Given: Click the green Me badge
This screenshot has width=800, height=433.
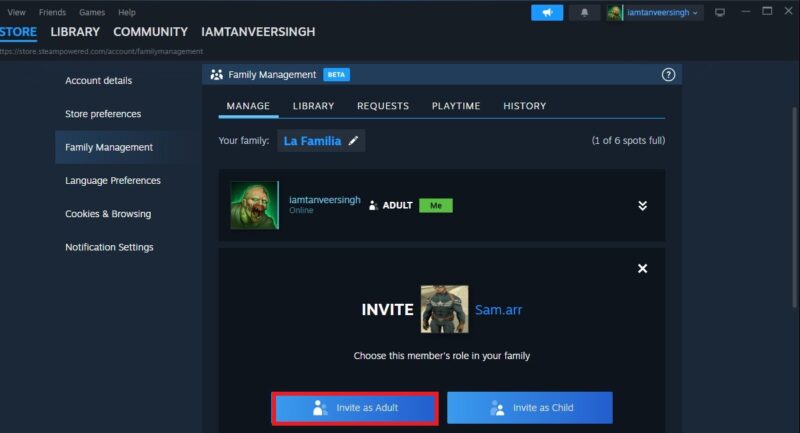Looking at the screenshot, I should coord(436,205).
